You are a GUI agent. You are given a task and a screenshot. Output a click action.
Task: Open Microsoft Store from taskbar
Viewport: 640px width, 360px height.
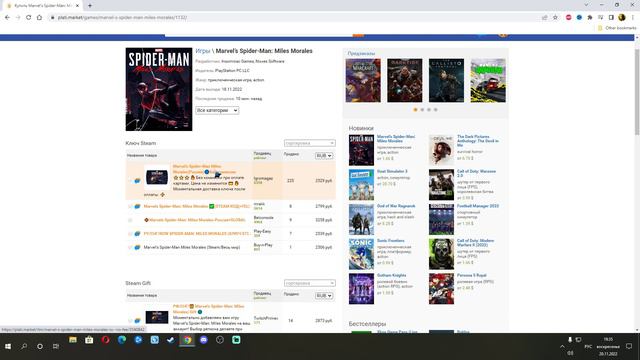pyautogui.click(x=89, y=340)
